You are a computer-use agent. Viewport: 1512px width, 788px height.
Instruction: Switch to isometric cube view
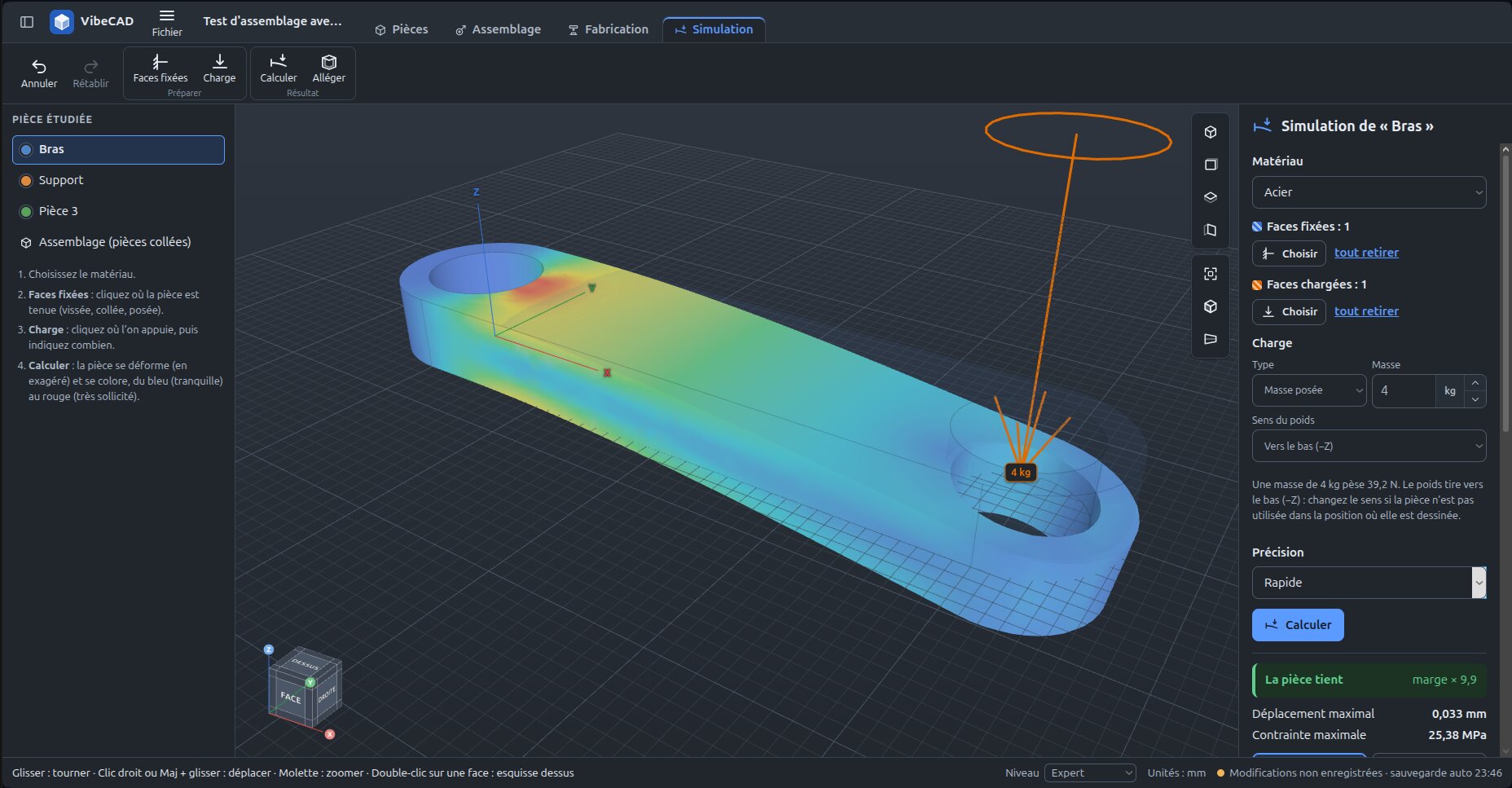1211,132
